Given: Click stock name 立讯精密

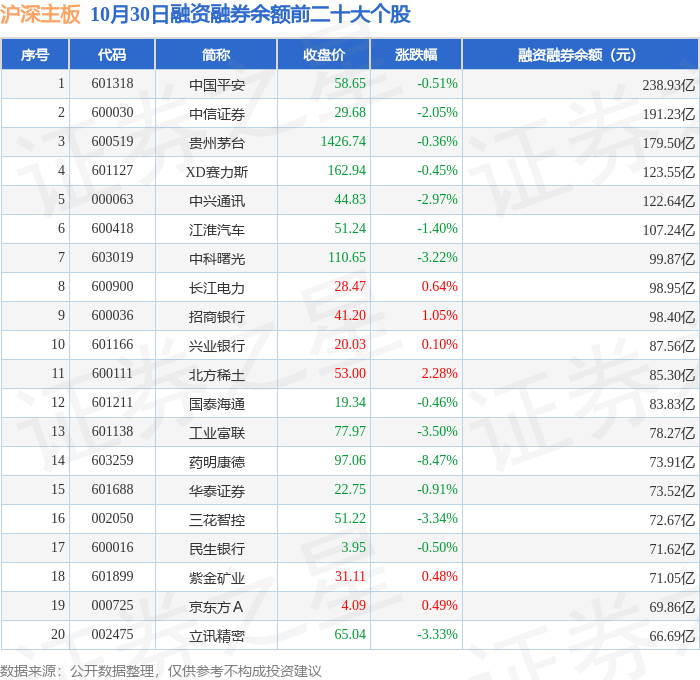Looking at the screenshot, I should [217, 636].
